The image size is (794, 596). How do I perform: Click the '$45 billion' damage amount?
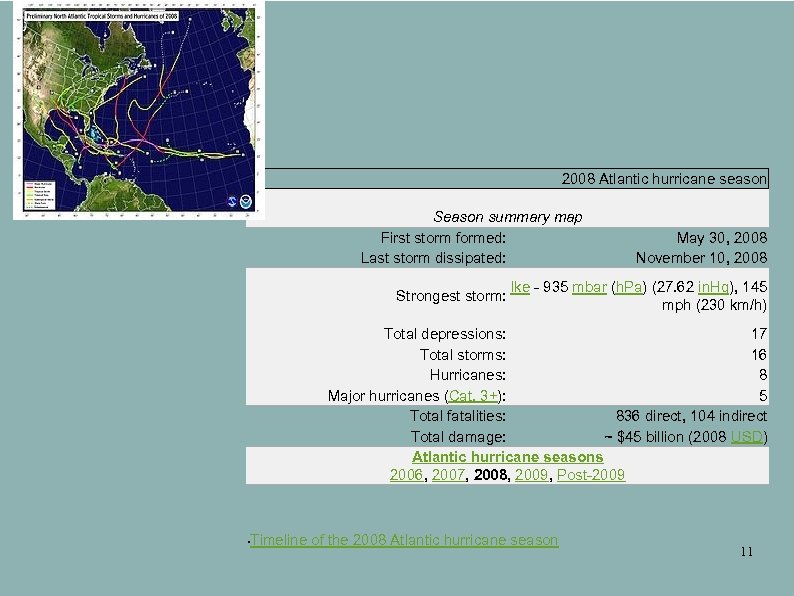[650, 436]
